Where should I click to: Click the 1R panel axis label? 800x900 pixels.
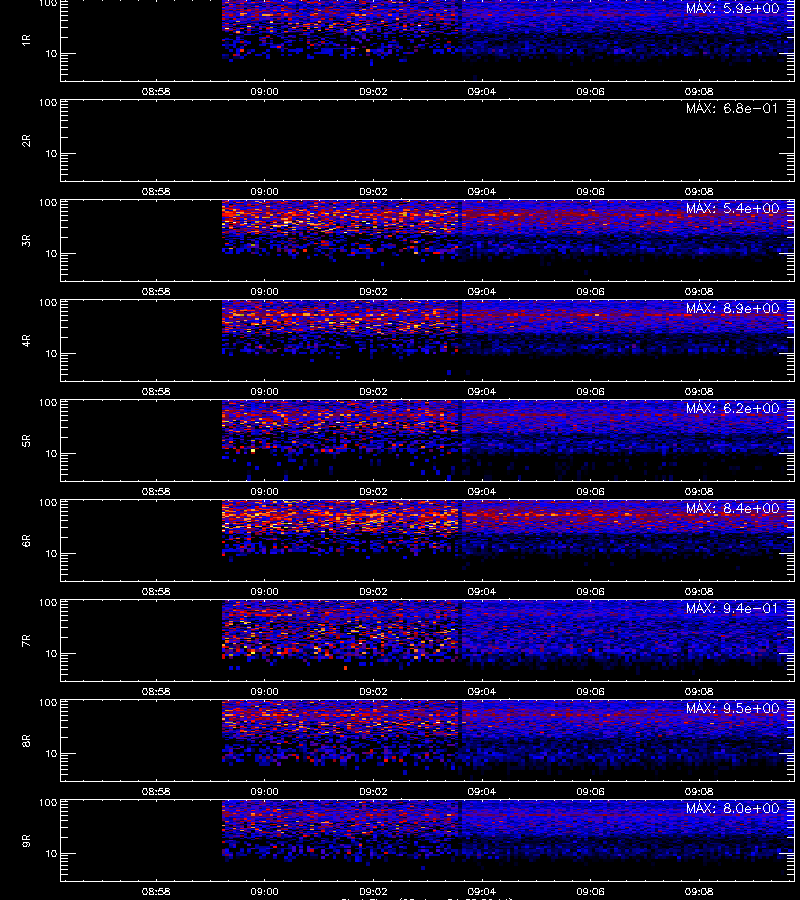pos(26,40)
